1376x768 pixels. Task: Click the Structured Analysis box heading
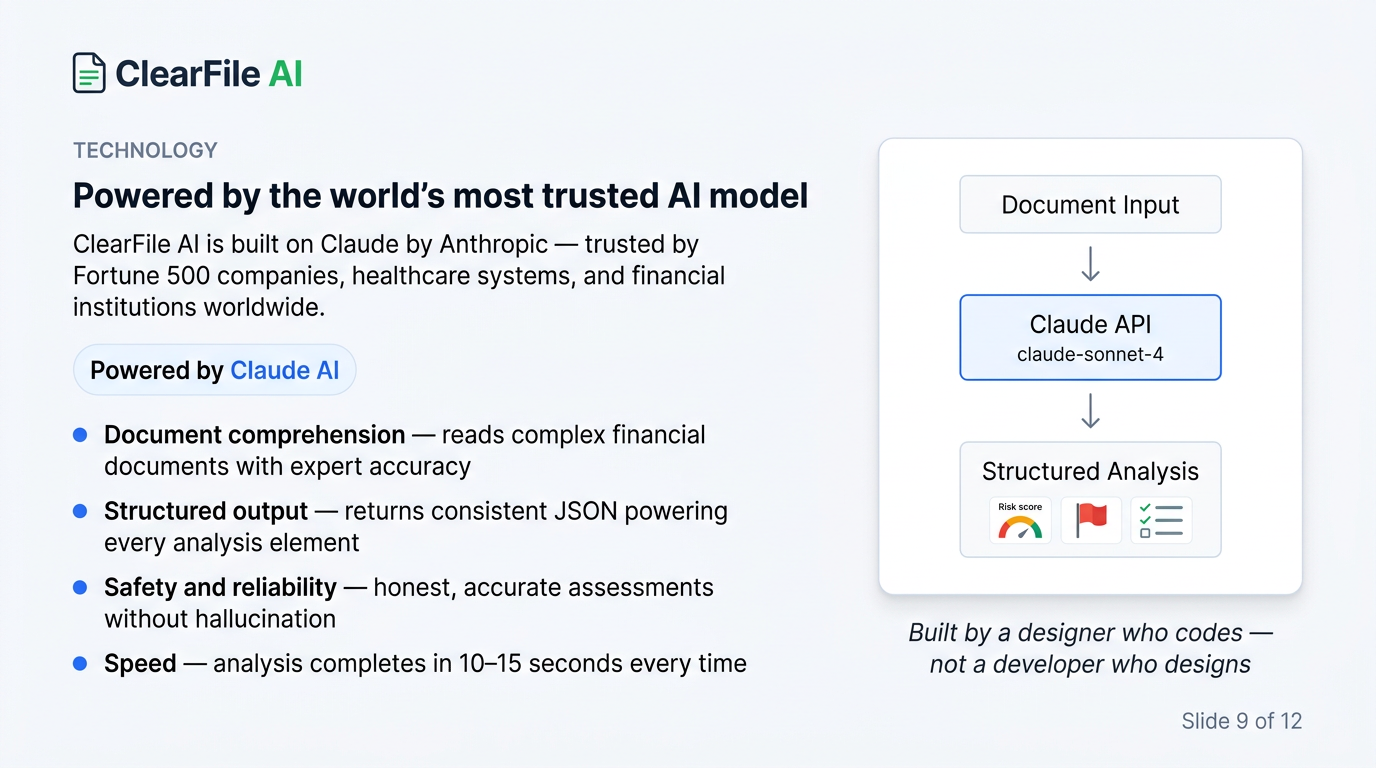coord(1091,471)
